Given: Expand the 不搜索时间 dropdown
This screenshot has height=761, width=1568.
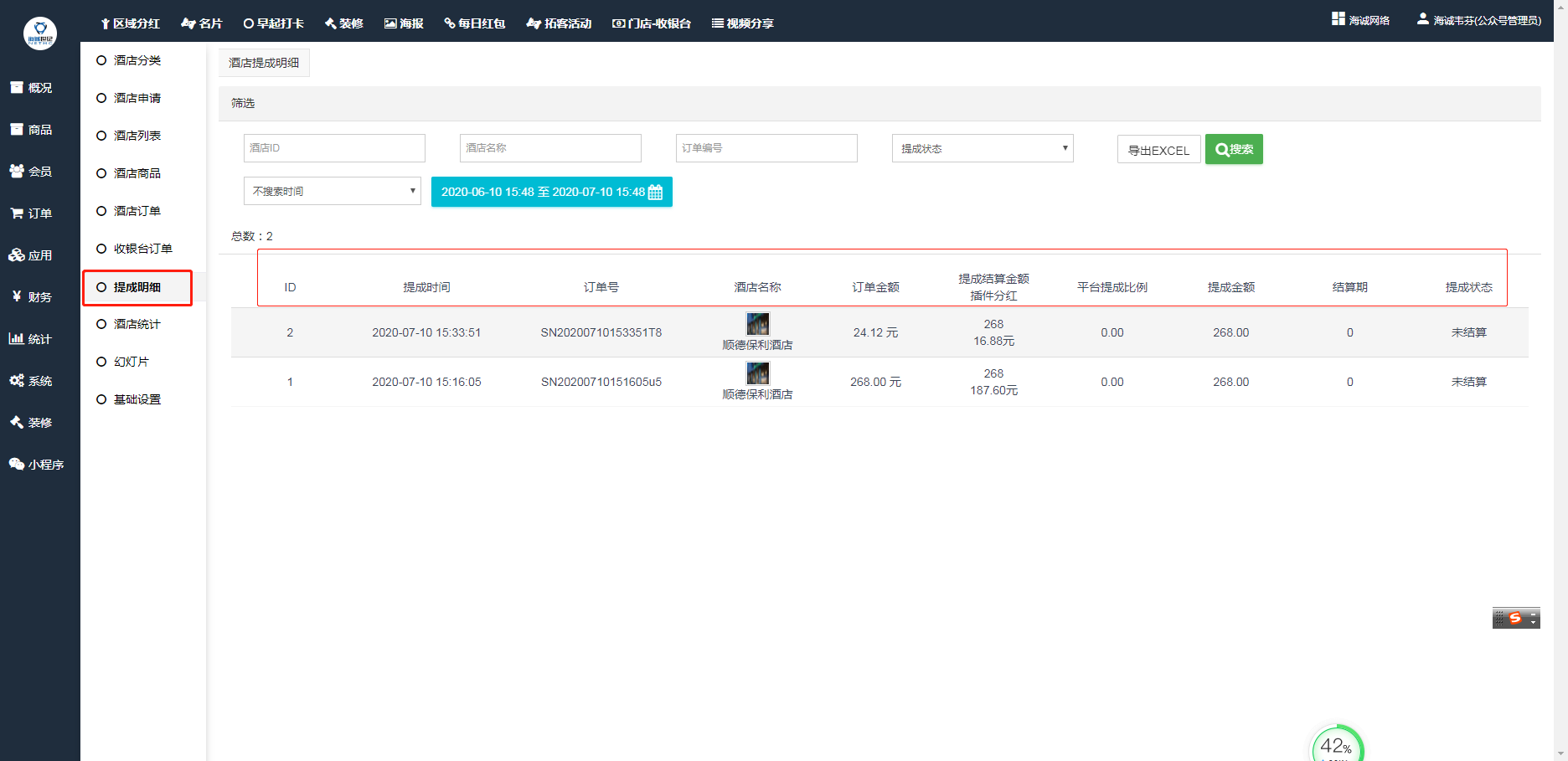Looking at the screenshot, I should pos(332,191).
